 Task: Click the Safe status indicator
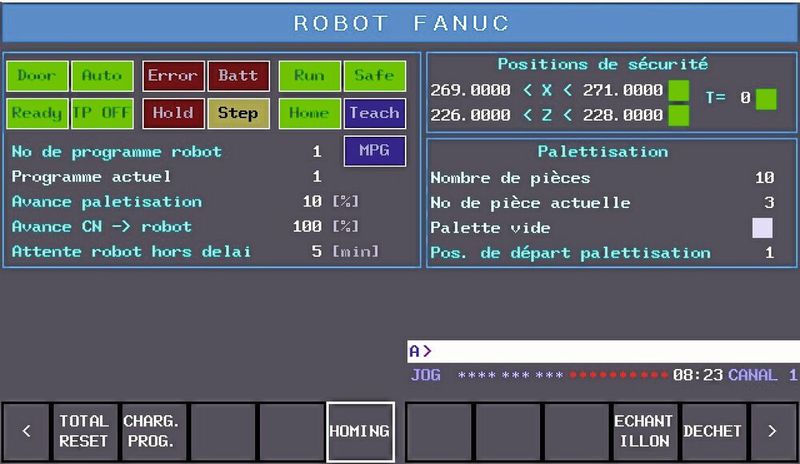click(374, 76)
